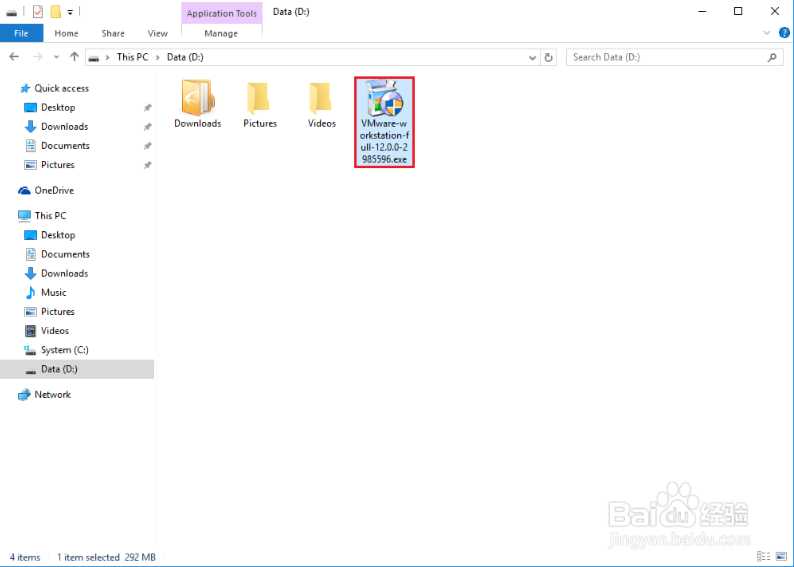Expand the ribbon with the chevron

point(767,33)
